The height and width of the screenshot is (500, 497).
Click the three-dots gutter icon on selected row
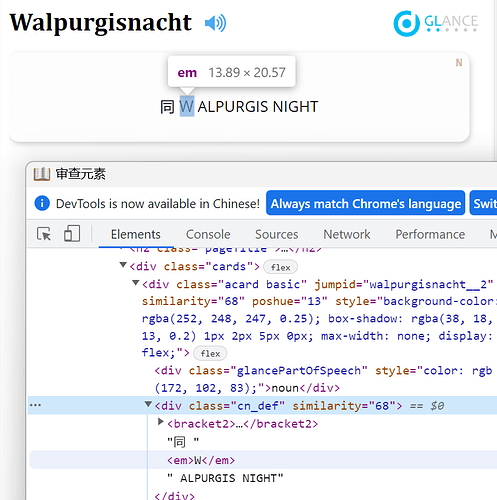35,405
